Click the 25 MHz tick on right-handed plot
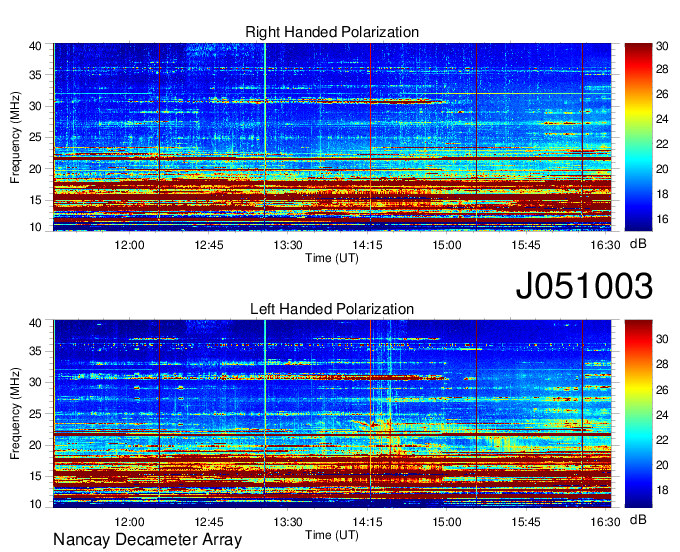The height and width of the screenshot is (552, 680). pyautogui.click(x=35, y=137)
